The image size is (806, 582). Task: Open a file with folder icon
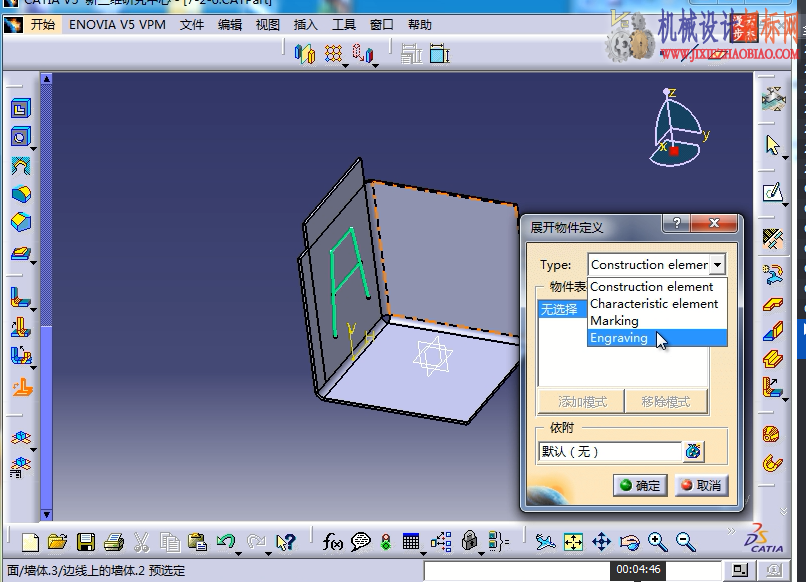58,542
